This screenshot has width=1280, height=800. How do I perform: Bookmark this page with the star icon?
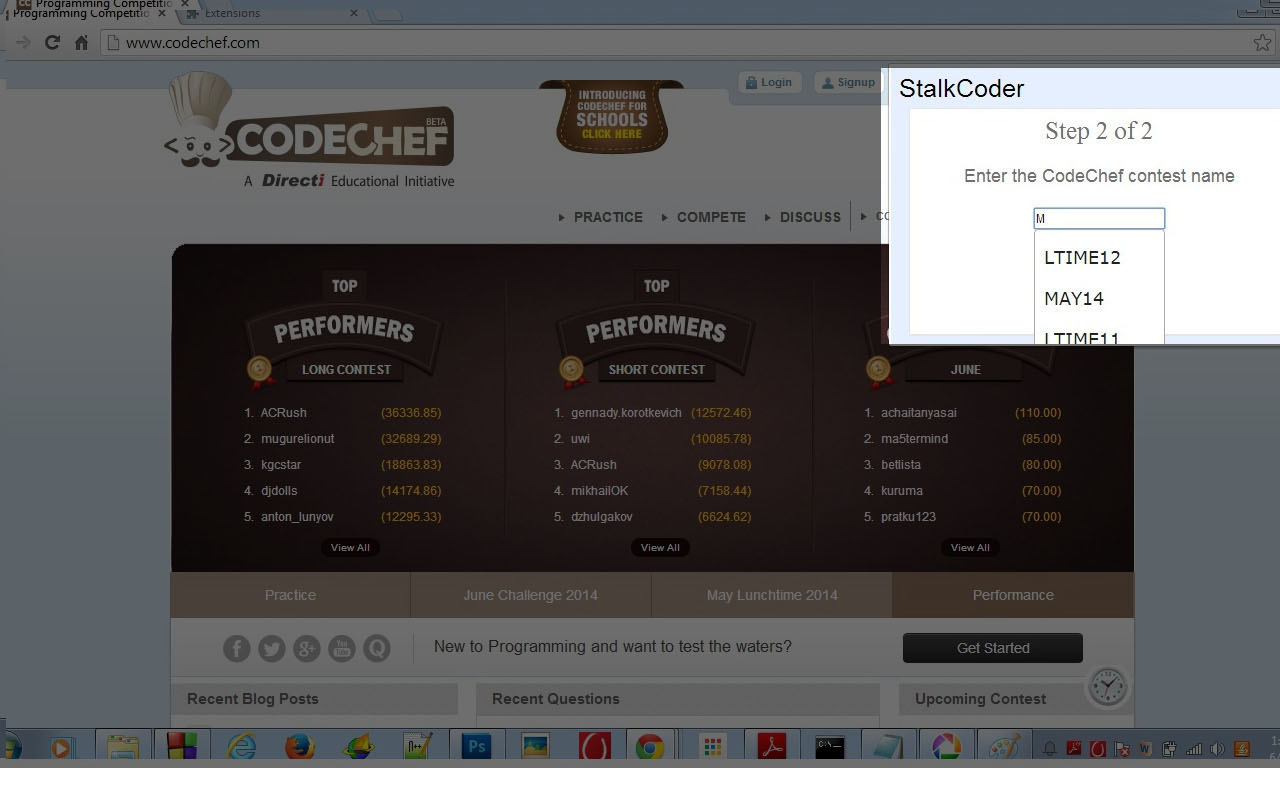pyautogui.click(x=1262, y=42)
